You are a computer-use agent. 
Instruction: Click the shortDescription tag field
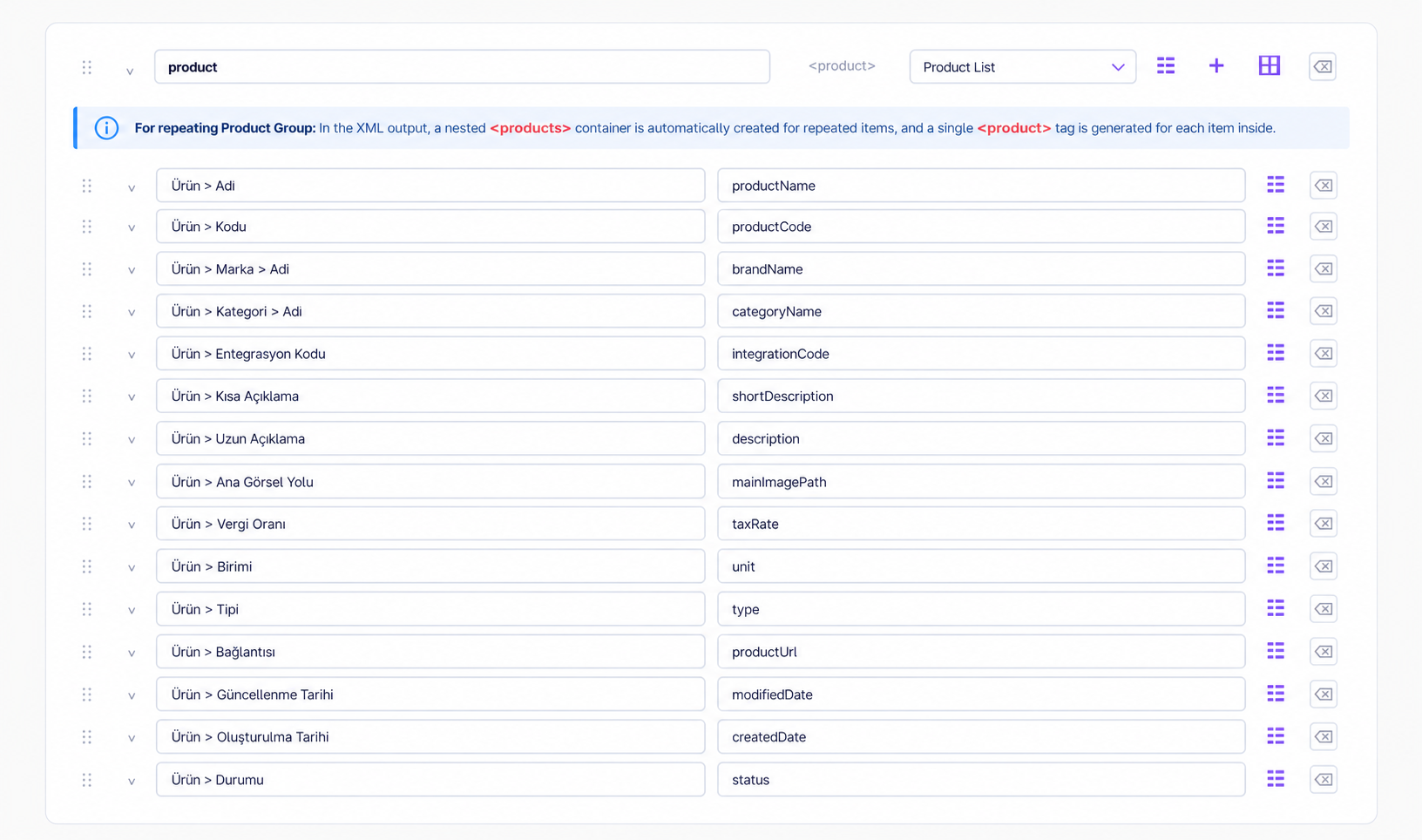981,396
